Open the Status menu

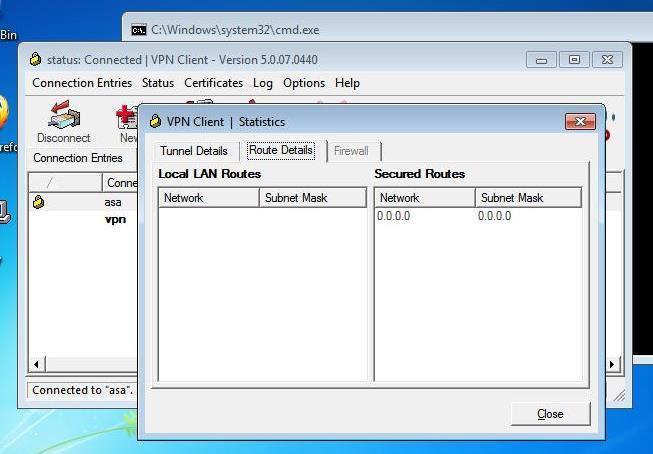click(157, 83)
